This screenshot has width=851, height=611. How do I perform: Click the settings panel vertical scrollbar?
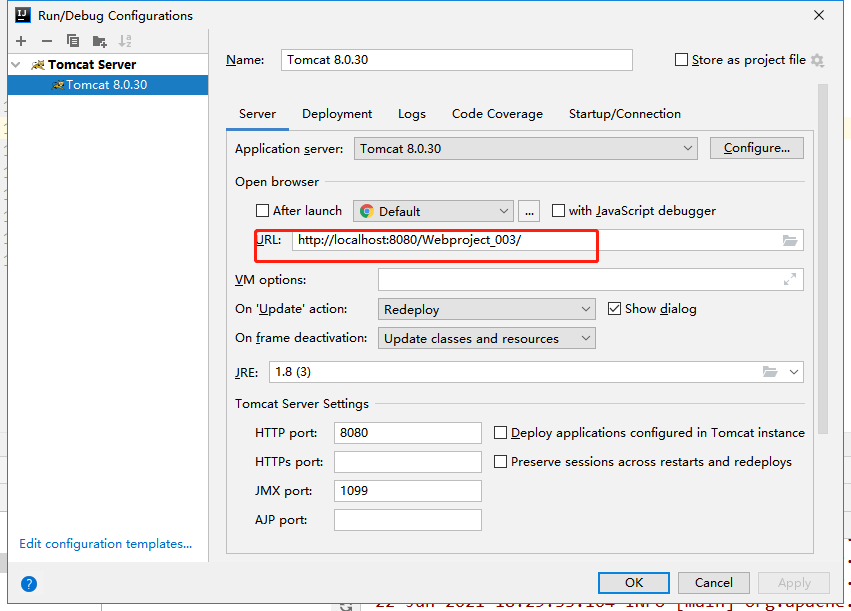[x=823, y=259]
